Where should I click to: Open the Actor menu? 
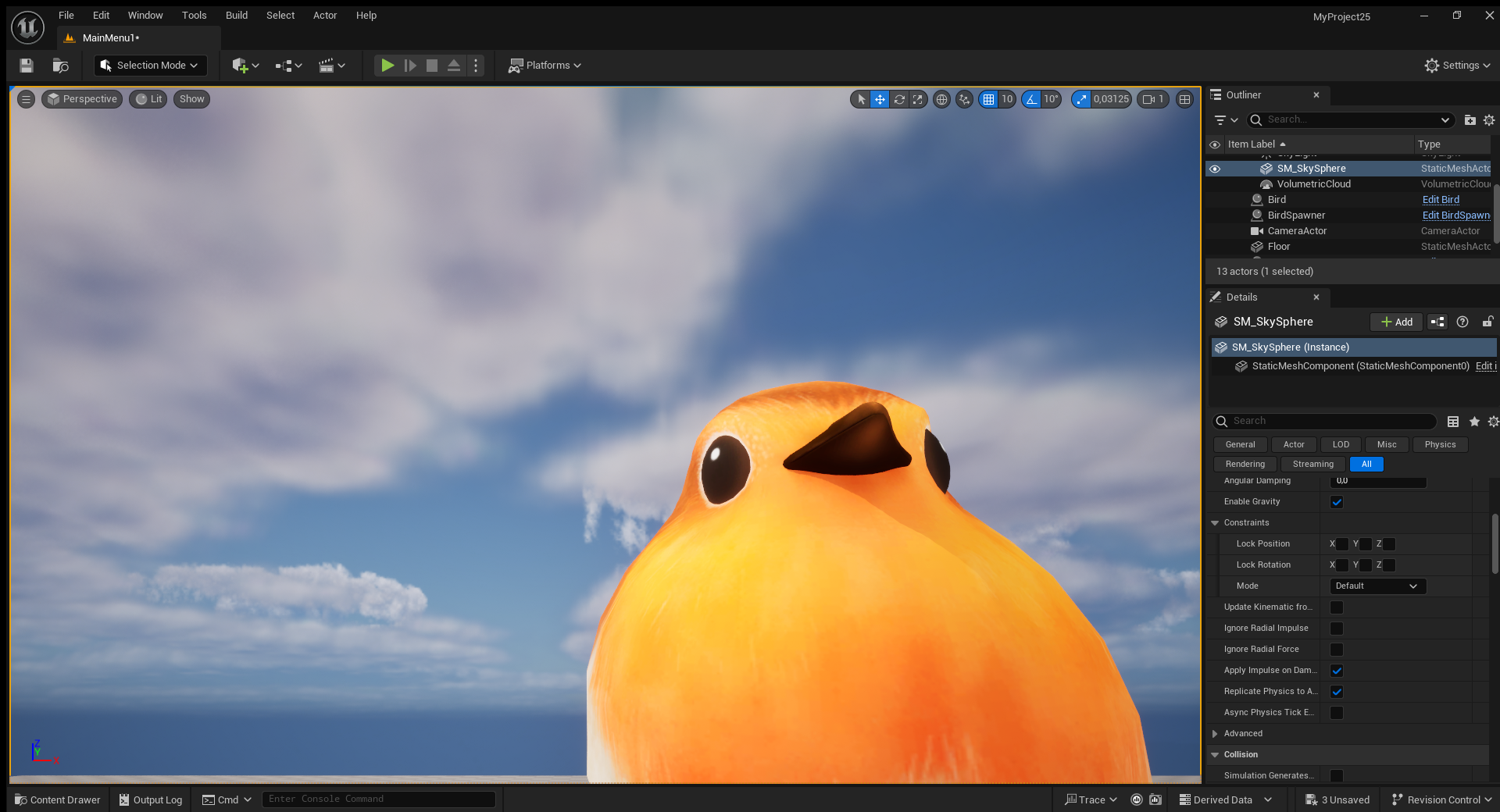(x=325, y=15)
